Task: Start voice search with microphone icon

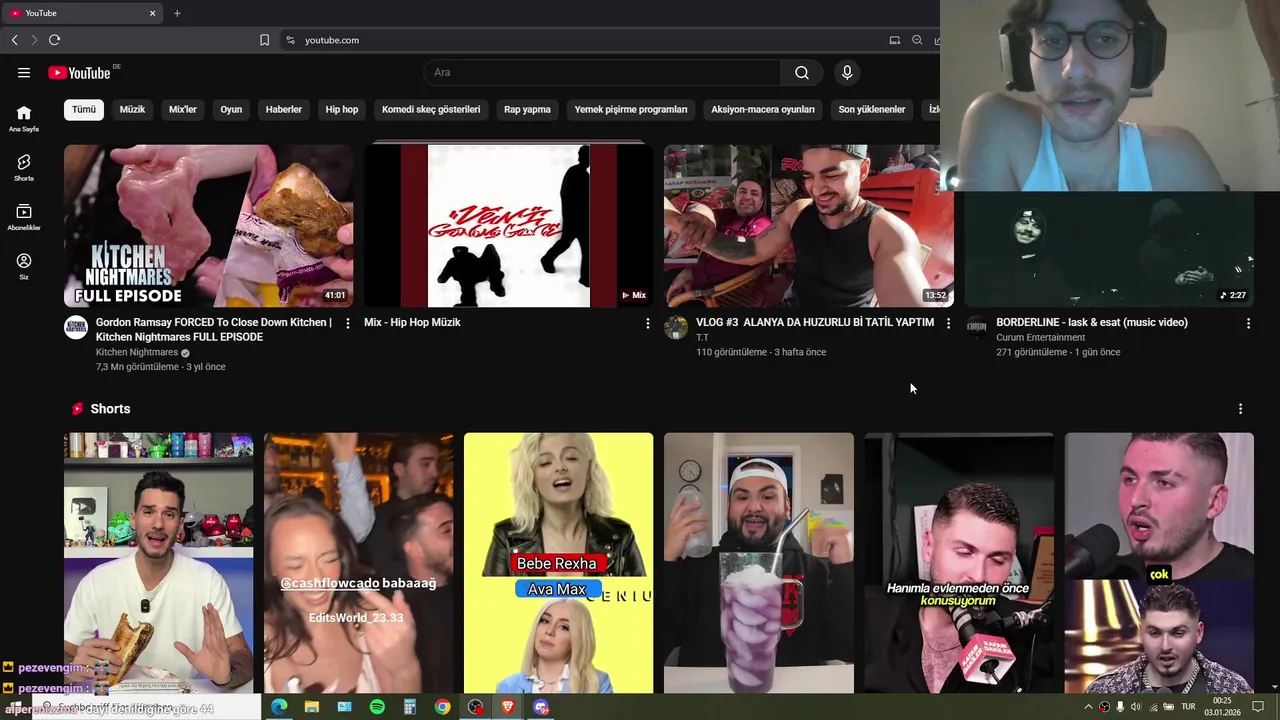Action: tap(847, 72)
